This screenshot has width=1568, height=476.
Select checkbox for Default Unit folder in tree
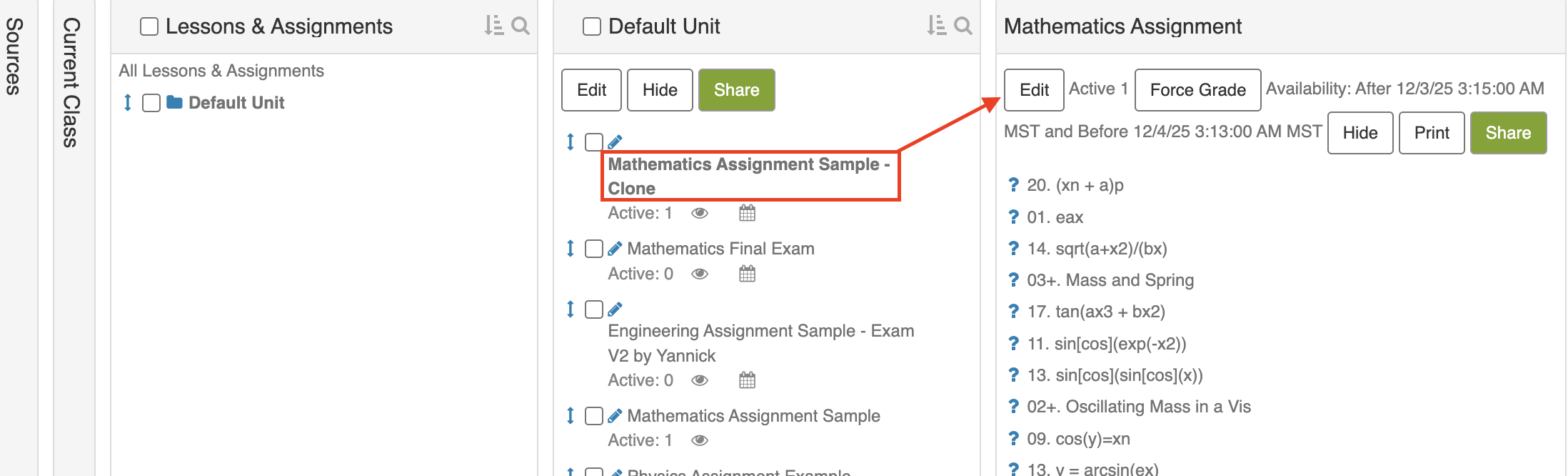151,103
